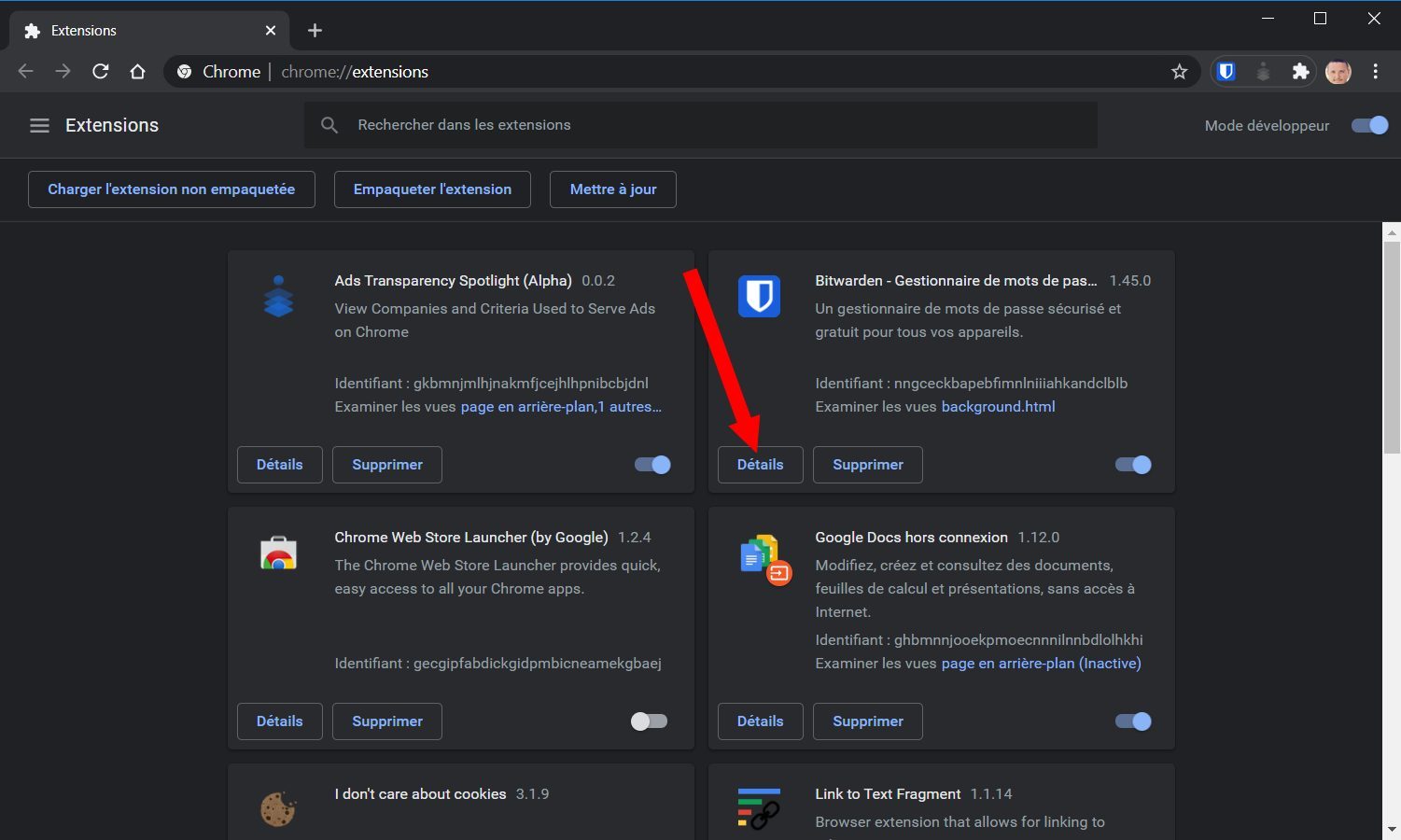
Task: Click the Ads Transparency Spotlight icon
Action: 278,297
